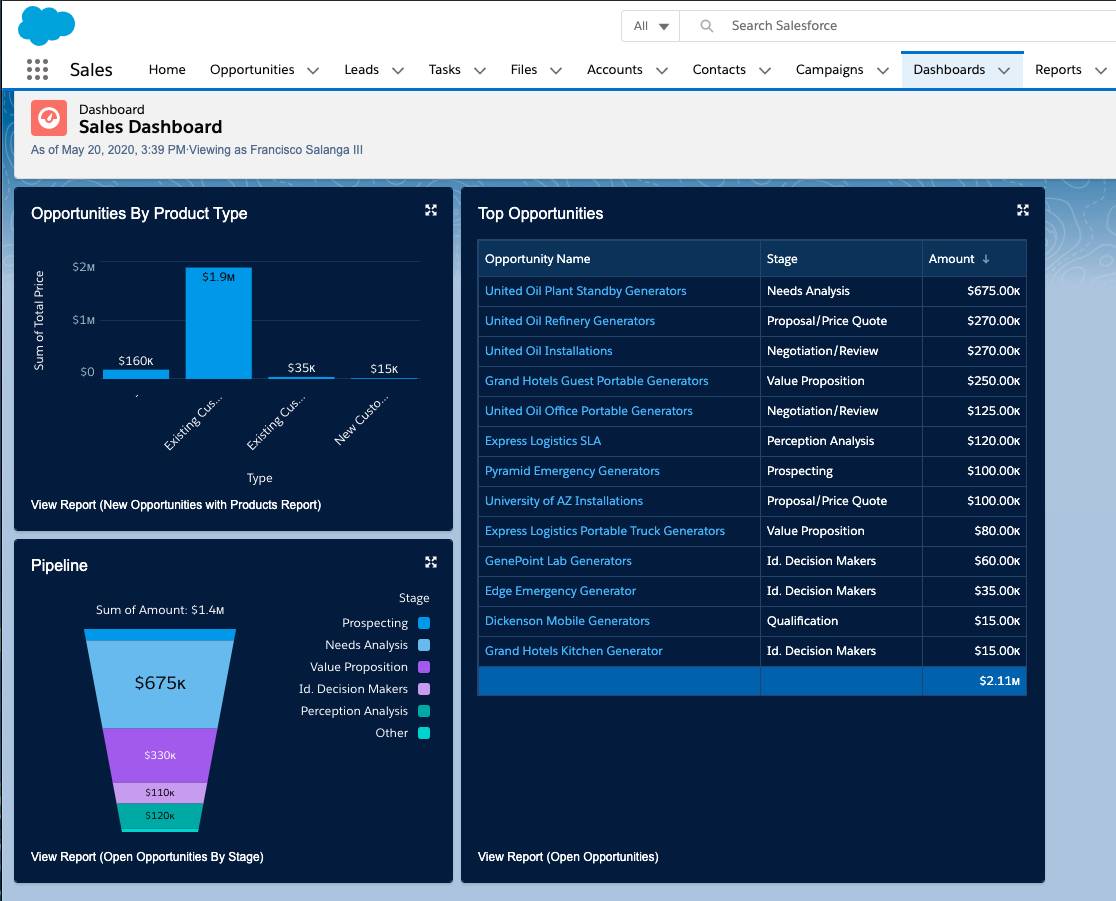Switch to the Accounts tab

click(x=614, y=70)
